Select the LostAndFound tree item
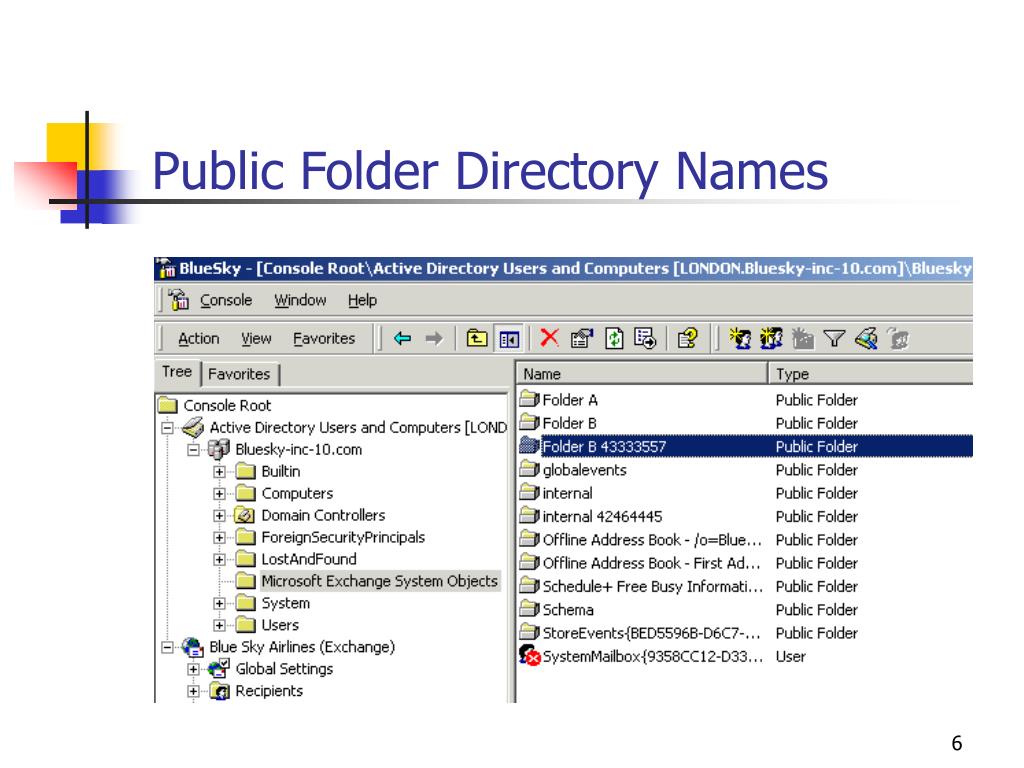1024x768 pixels. click(309, 559)
